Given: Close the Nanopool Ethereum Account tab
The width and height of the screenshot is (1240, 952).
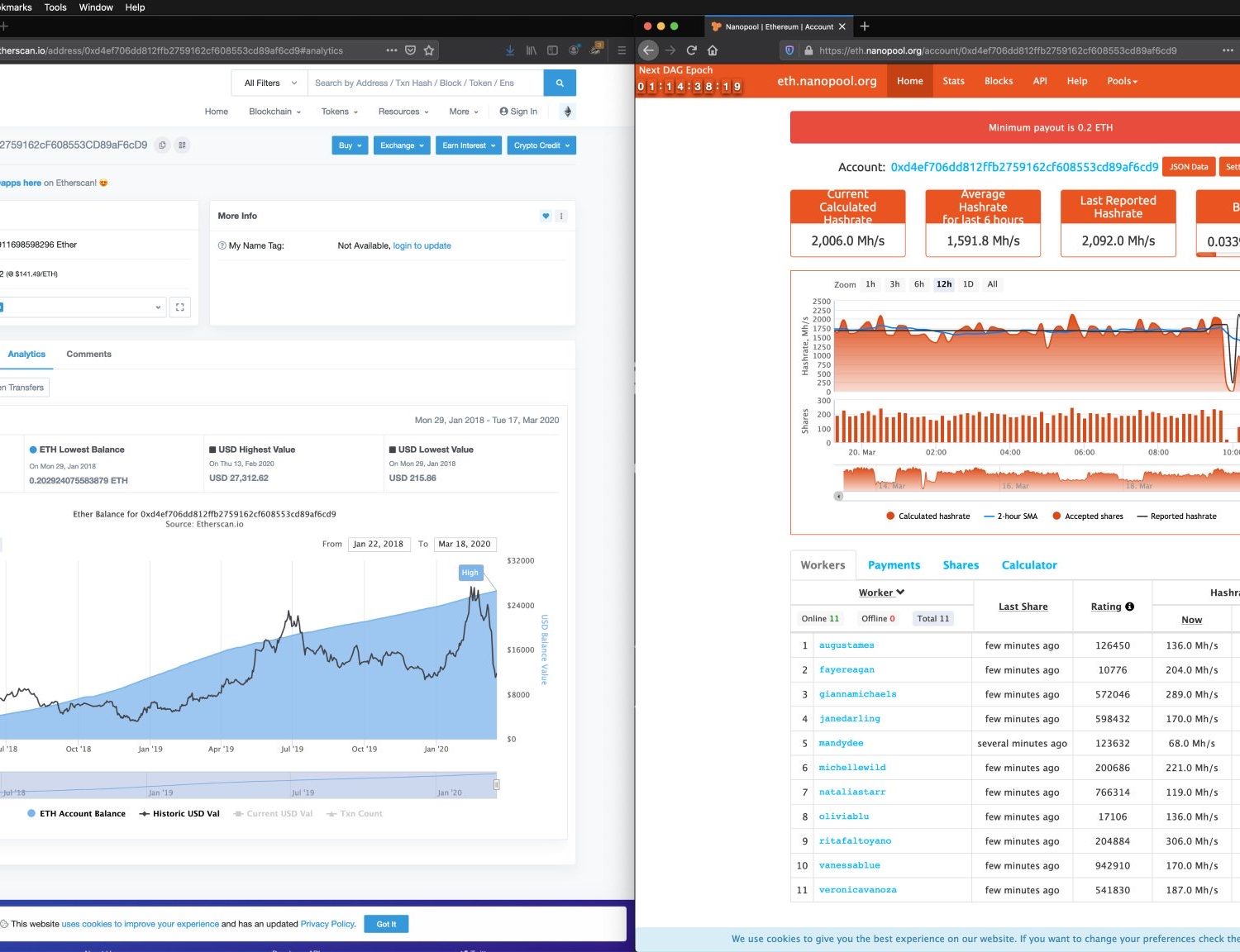Looking at the screenshot, I should coord(842,26).
